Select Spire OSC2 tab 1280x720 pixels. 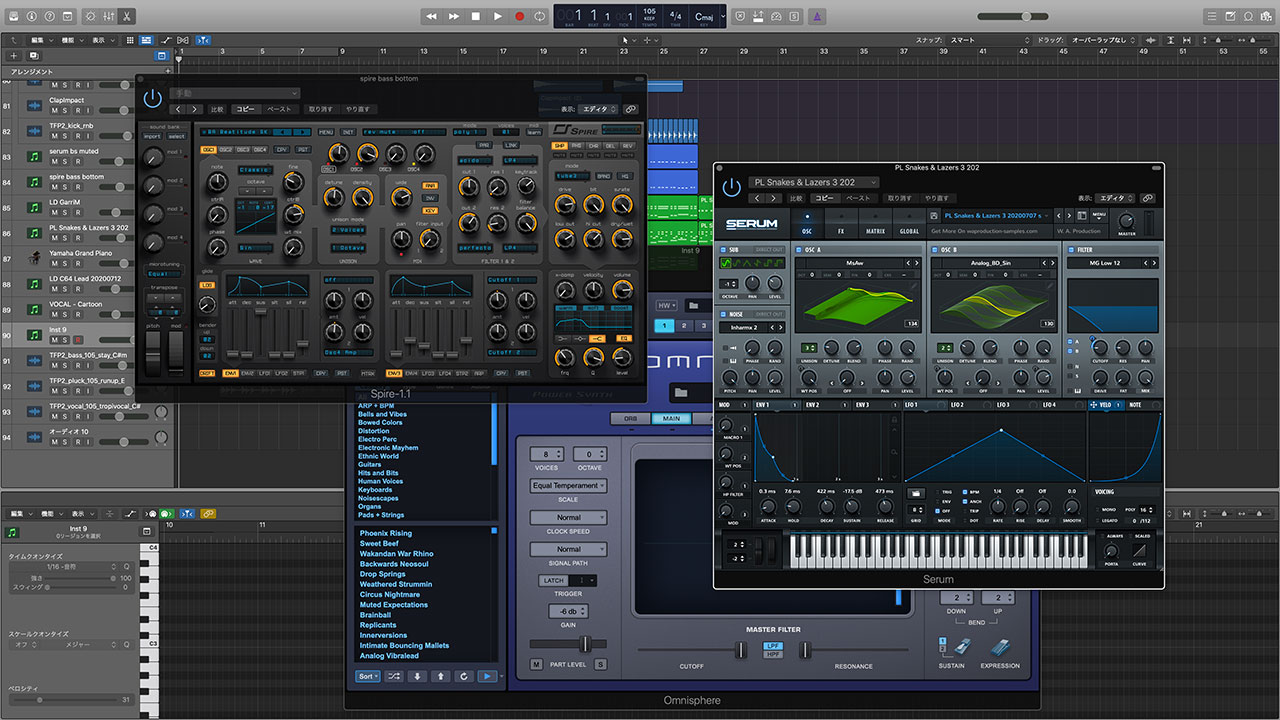[226, 149]
